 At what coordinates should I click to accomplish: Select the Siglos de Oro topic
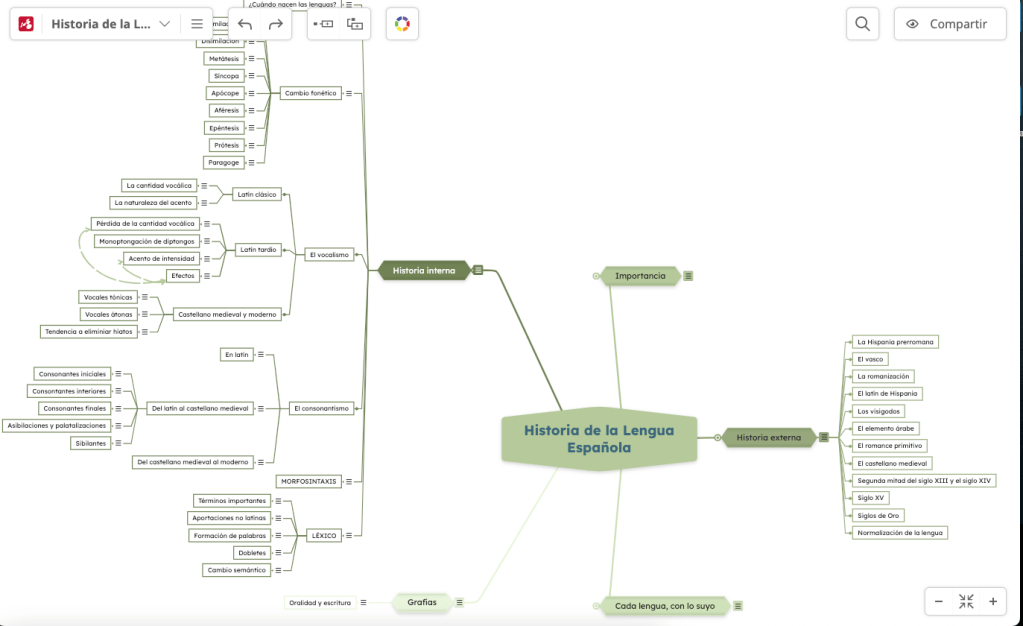(x=878, y=515)
